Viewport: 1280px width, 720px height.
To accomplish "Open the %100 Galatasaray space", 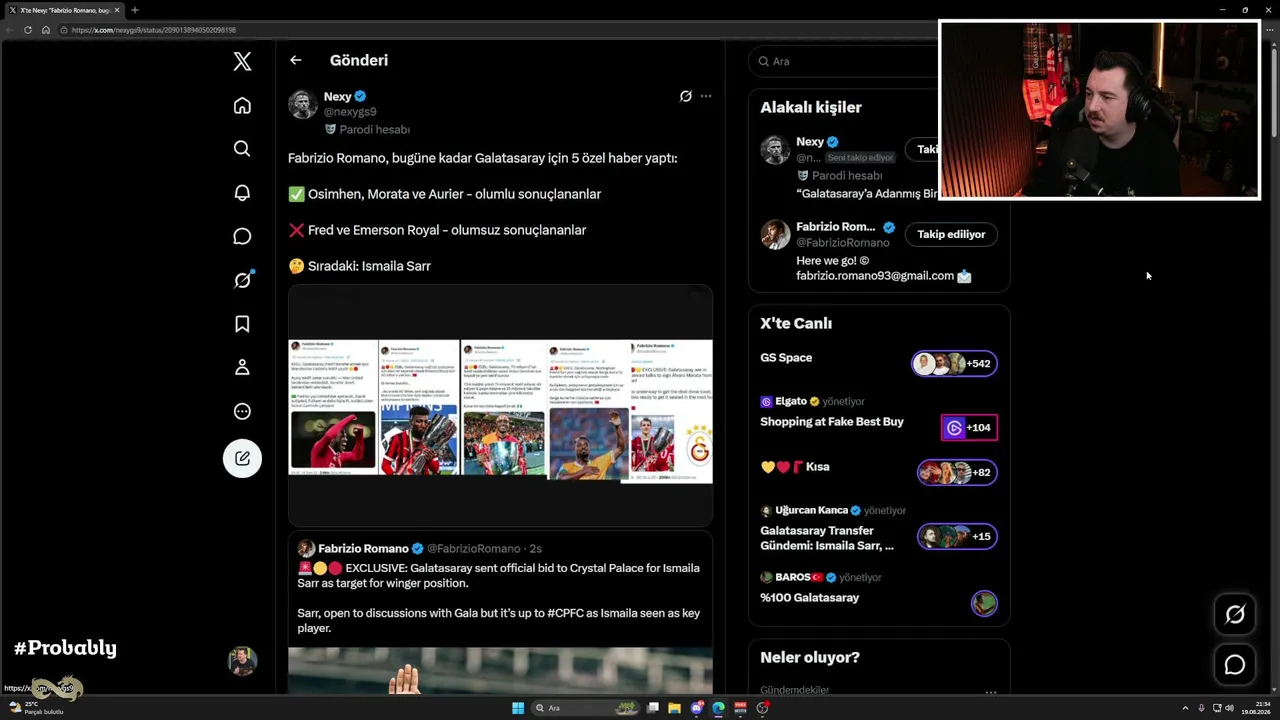I will click(809, 598).
